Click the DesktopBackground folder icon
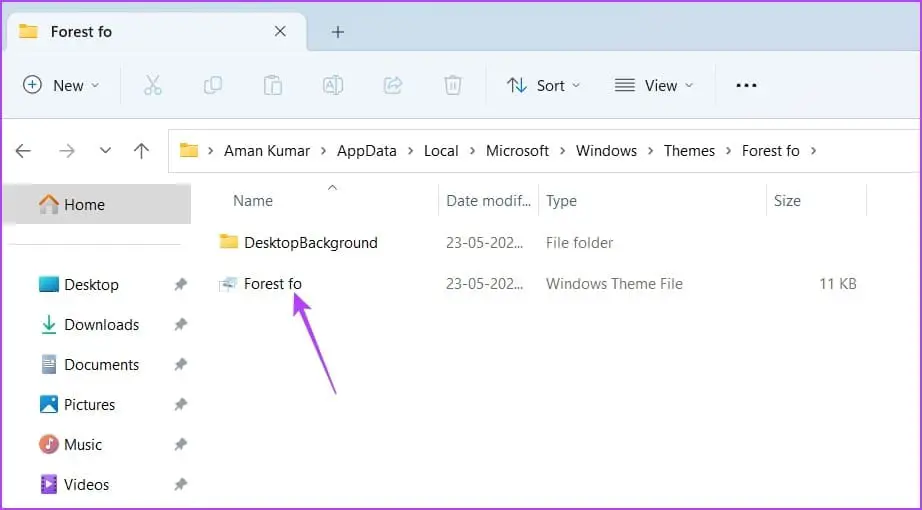 coord(228,242)
